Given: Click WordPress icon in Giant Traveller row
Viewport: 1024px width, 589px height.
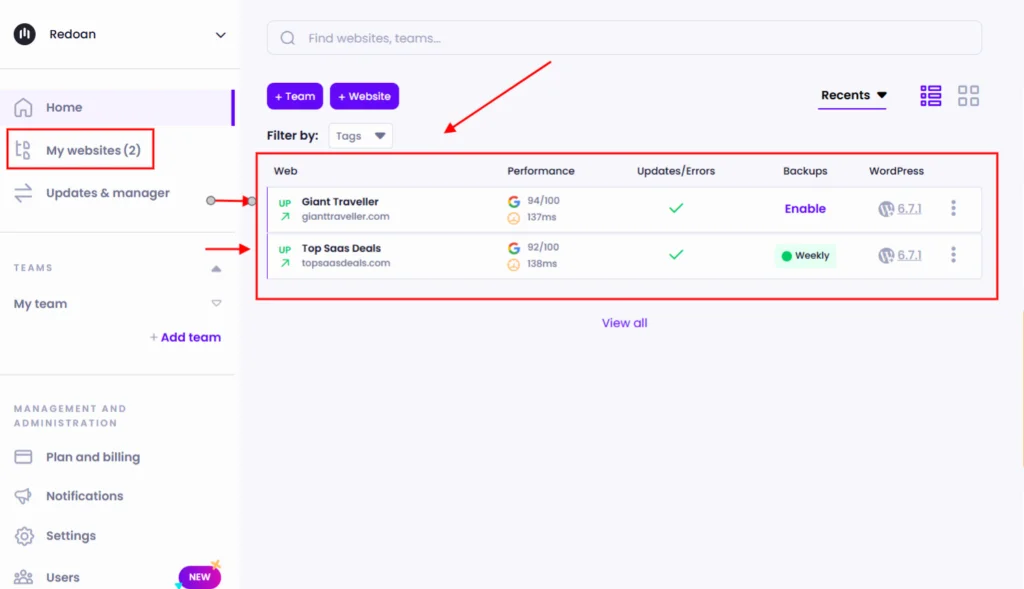Looking at the screenshot, I should [885, 209].
